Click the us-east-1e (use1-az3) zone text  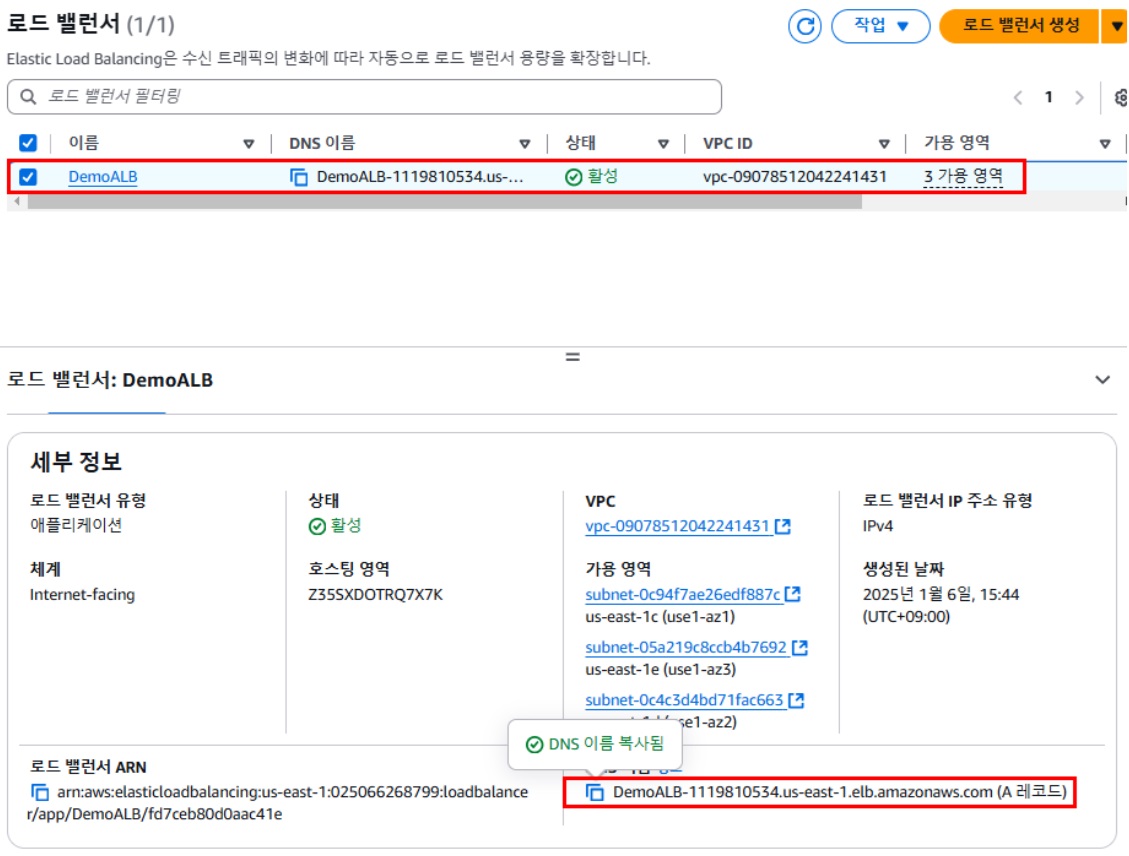click(x=660, y=670)
